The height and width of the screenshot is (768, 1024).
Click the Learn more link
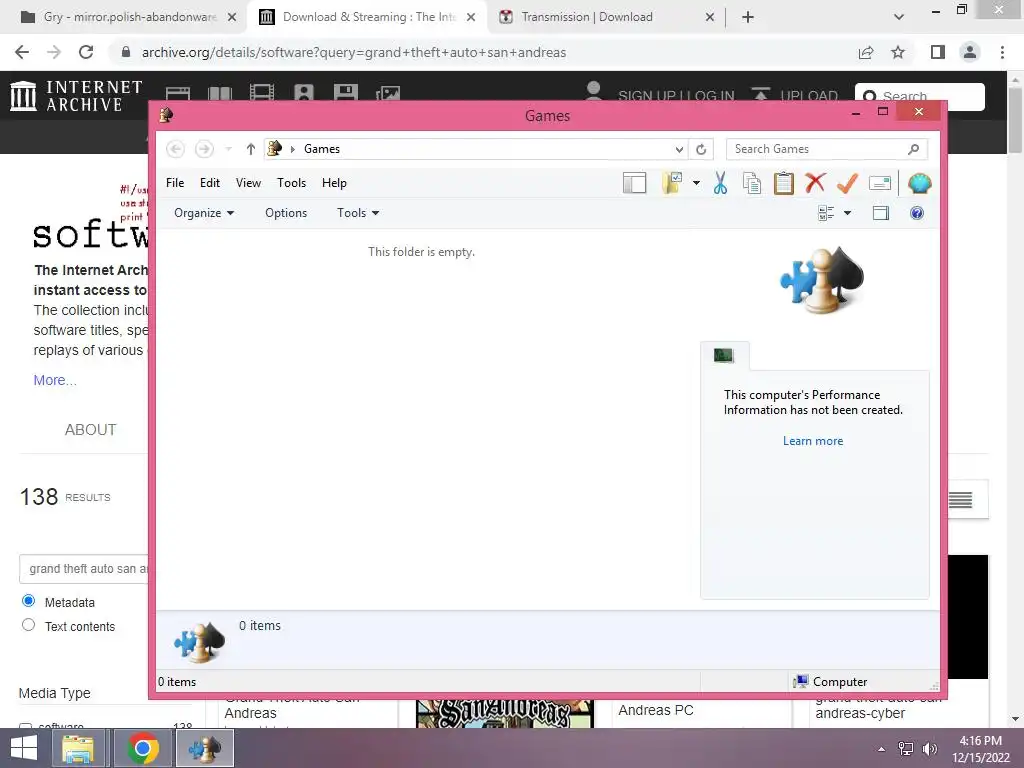pyautogui.click(x=813, y=441)
